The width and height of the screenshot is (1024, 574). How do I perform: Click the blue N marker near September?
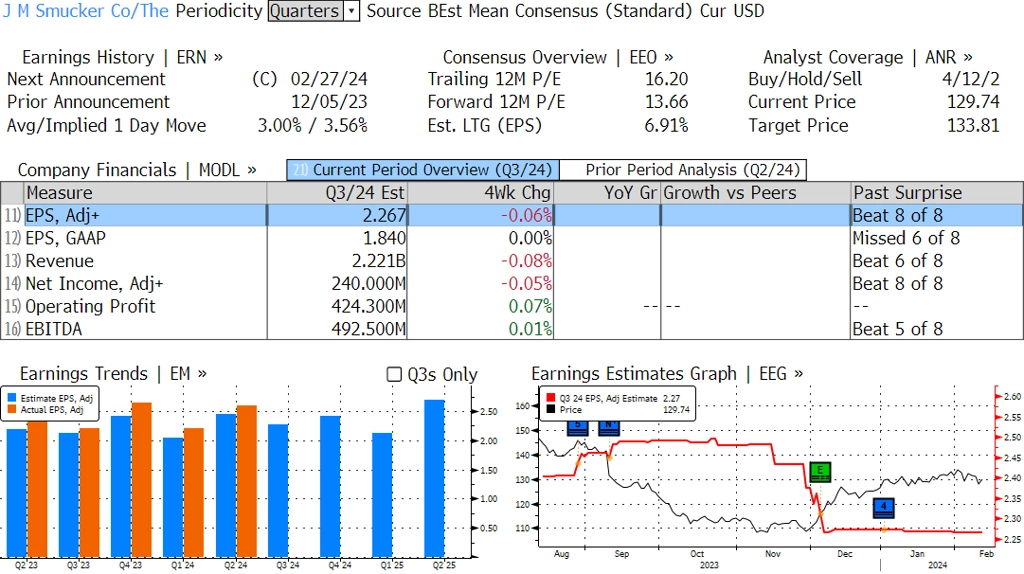coord(609,428)
